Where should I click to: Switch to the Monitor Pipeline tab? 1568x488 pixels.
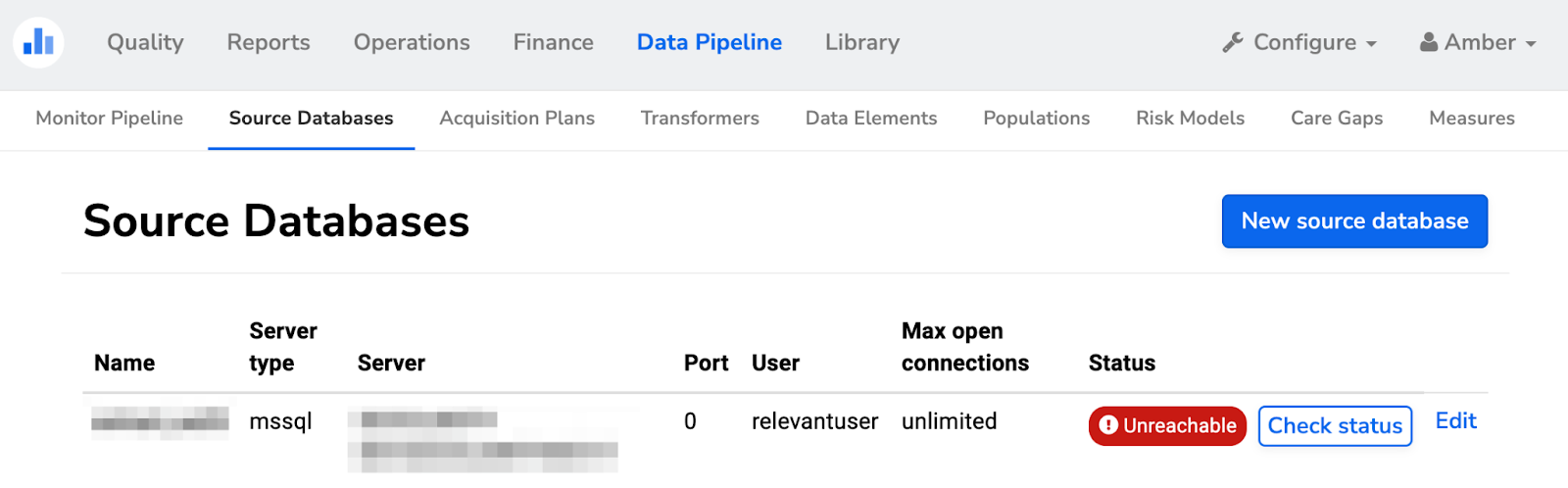click(109, 119)
